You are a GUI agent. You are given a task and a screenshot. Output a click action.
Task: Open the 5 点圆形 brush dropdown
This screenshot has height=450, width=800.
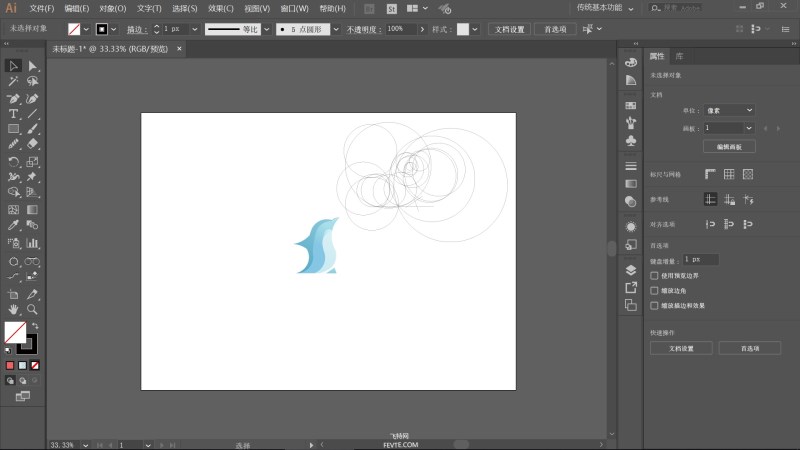coord(336,29)
